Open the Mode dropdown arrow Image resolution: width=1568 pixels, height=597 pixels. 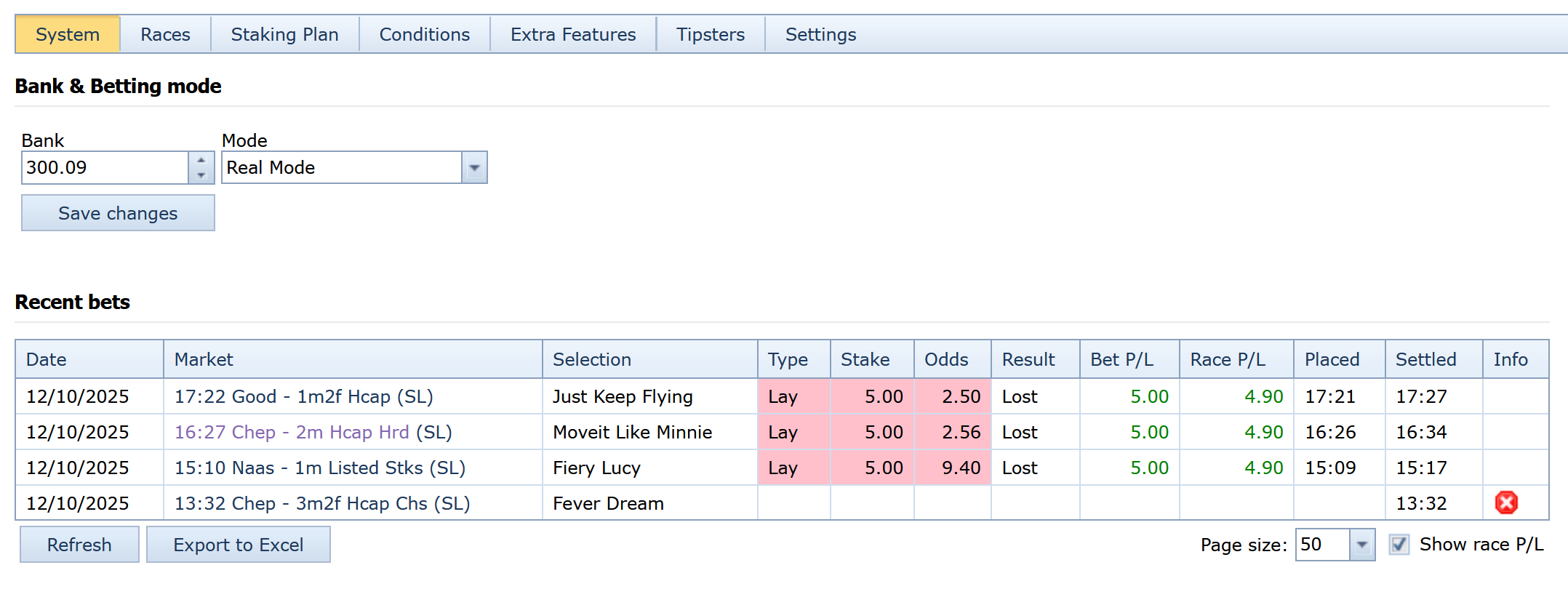pos(474,168)
